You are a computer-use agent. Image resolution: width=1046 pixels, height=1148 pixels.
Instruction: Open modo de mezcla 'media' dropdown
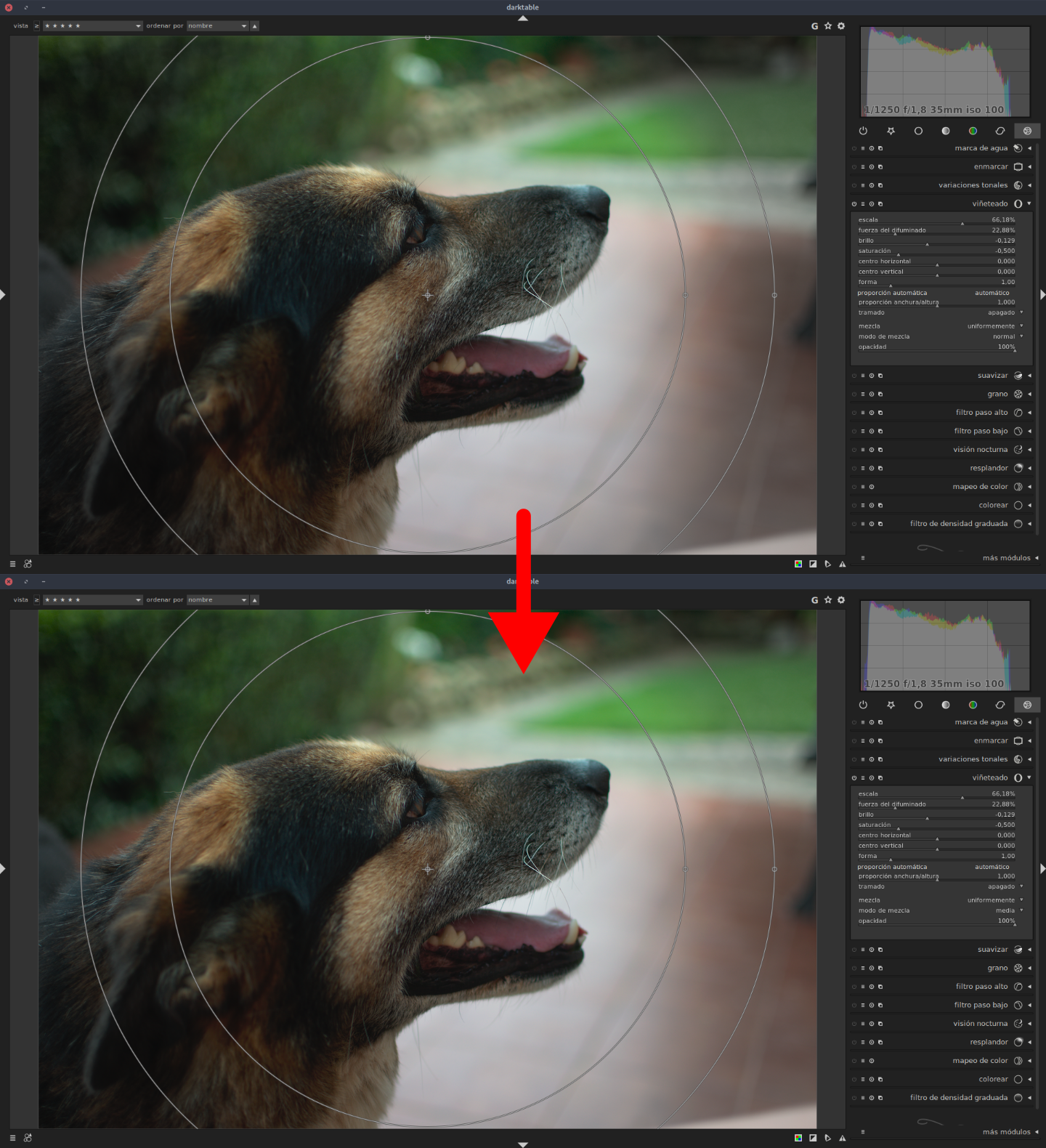(941, 910)
